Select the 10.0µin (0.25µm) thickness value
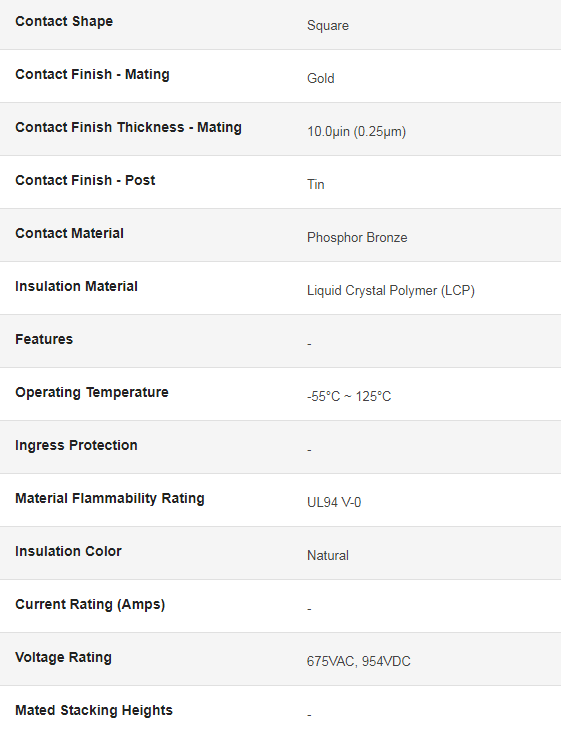This screenshot has height=733, width=561. tap(357, 131)
